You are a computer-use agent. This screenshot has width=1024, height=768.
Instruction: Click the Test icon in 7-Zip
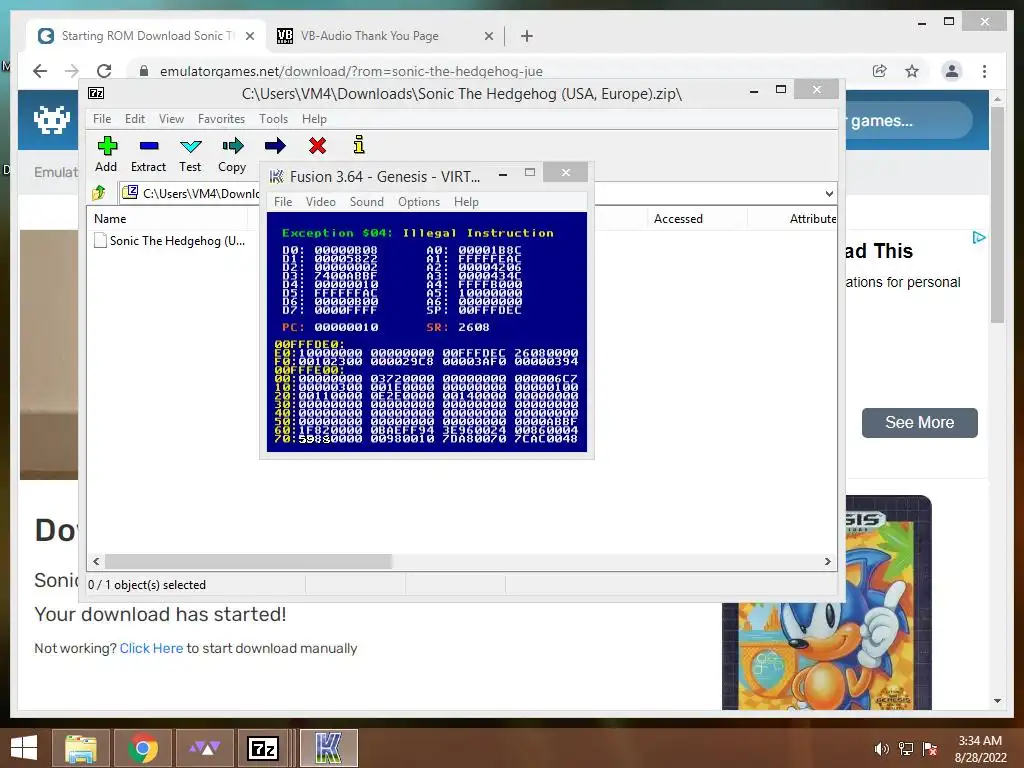(x=191, y=146)
